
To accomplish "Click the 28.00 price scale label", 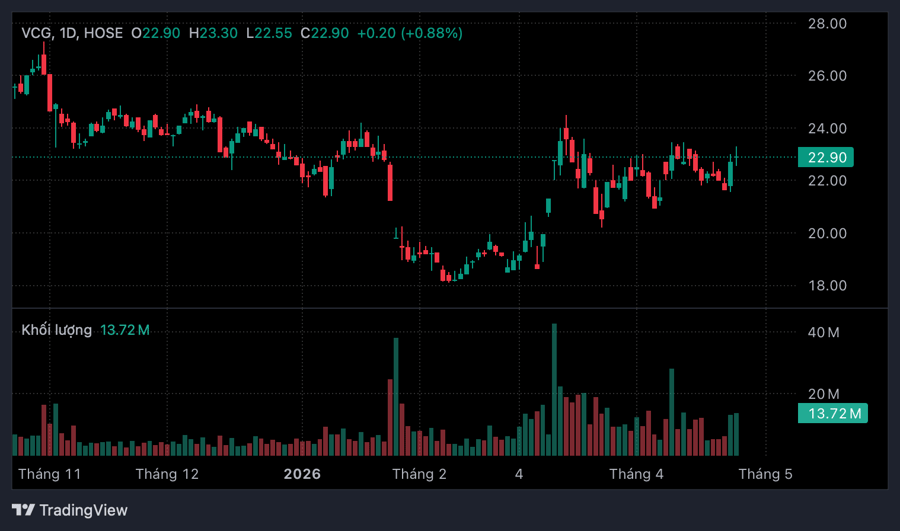I will (827, 24).
